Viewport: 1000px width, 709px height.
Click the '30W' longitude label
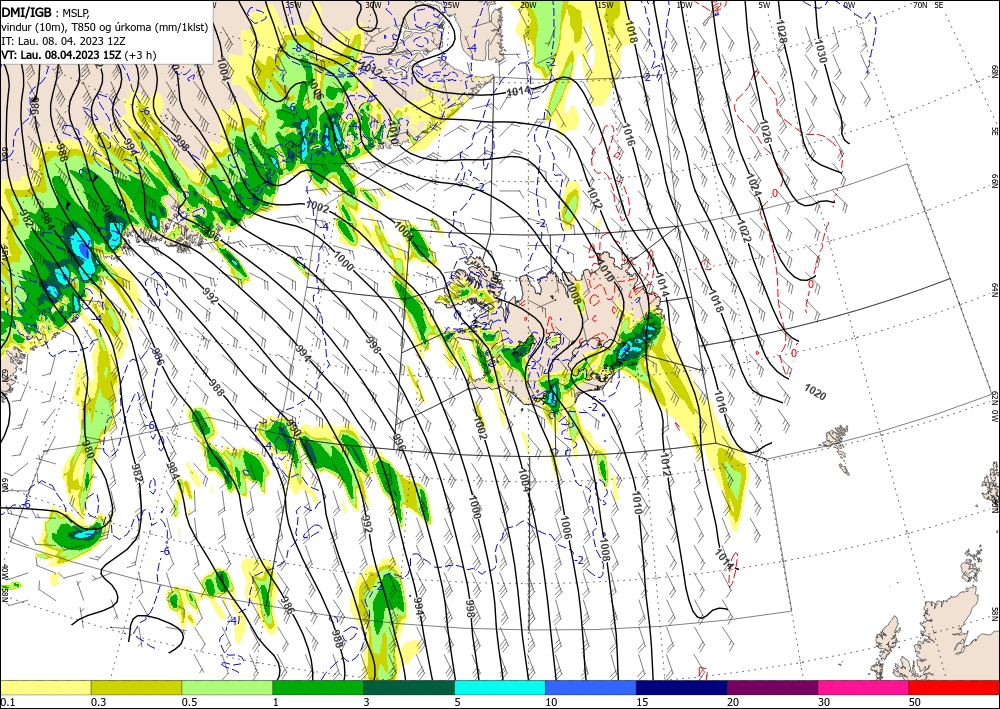click(373, 5)
